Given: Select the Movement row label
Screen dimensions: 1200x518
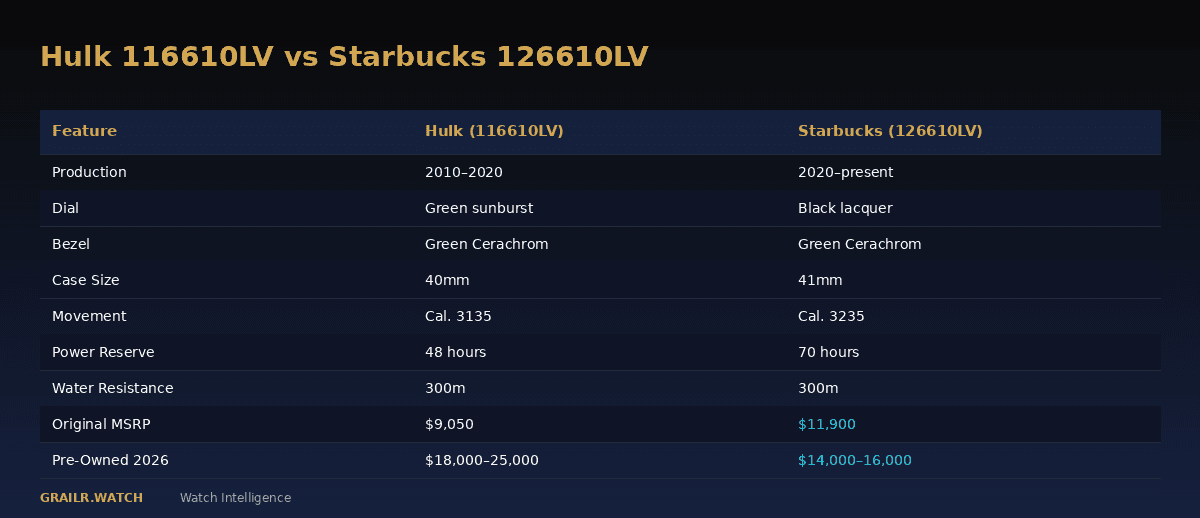Looking at the screenshot, I should tap(89, 316).
